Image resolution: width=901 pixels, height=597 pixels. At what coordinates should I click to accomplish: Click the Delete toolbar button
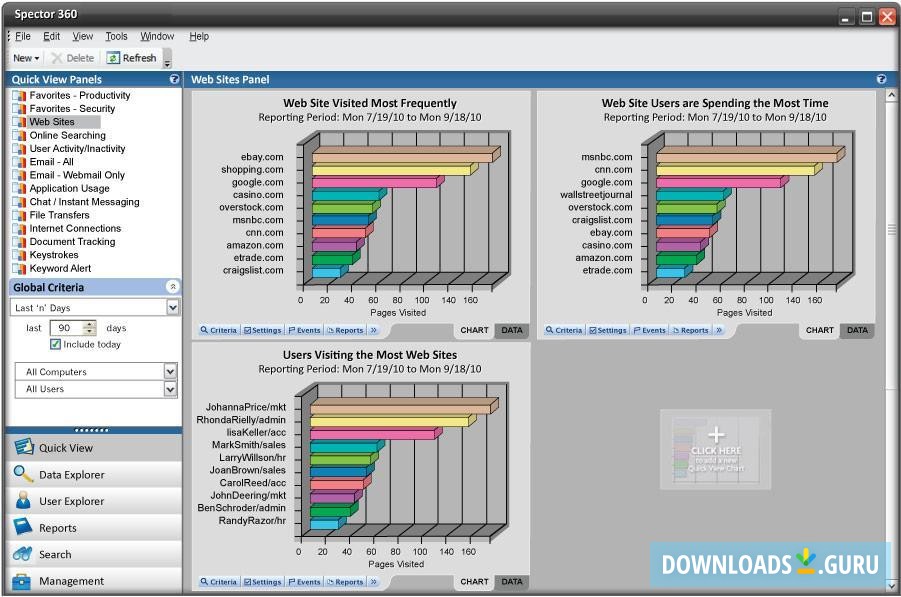coord(72,58)
